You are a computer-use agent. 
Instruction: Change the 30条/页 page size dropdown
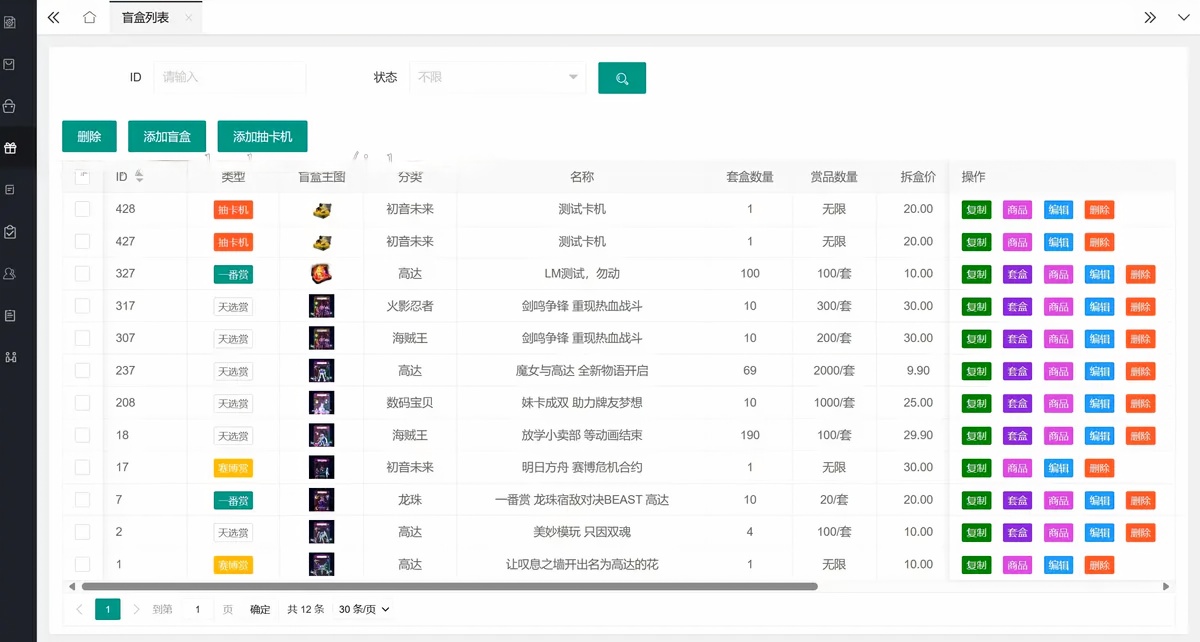coord(364,609)
